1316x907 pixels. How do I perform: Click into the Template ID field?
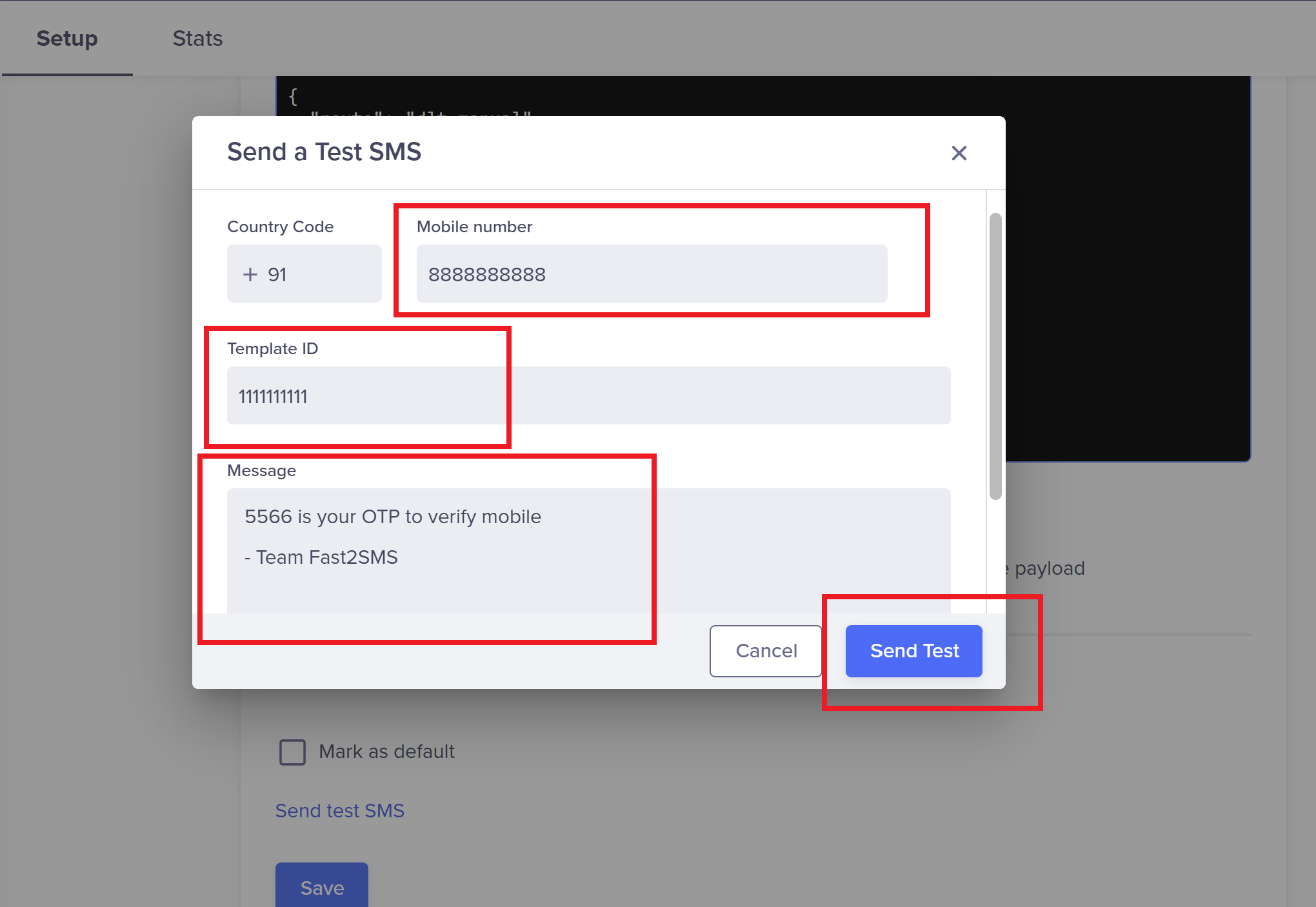[588, 395]
